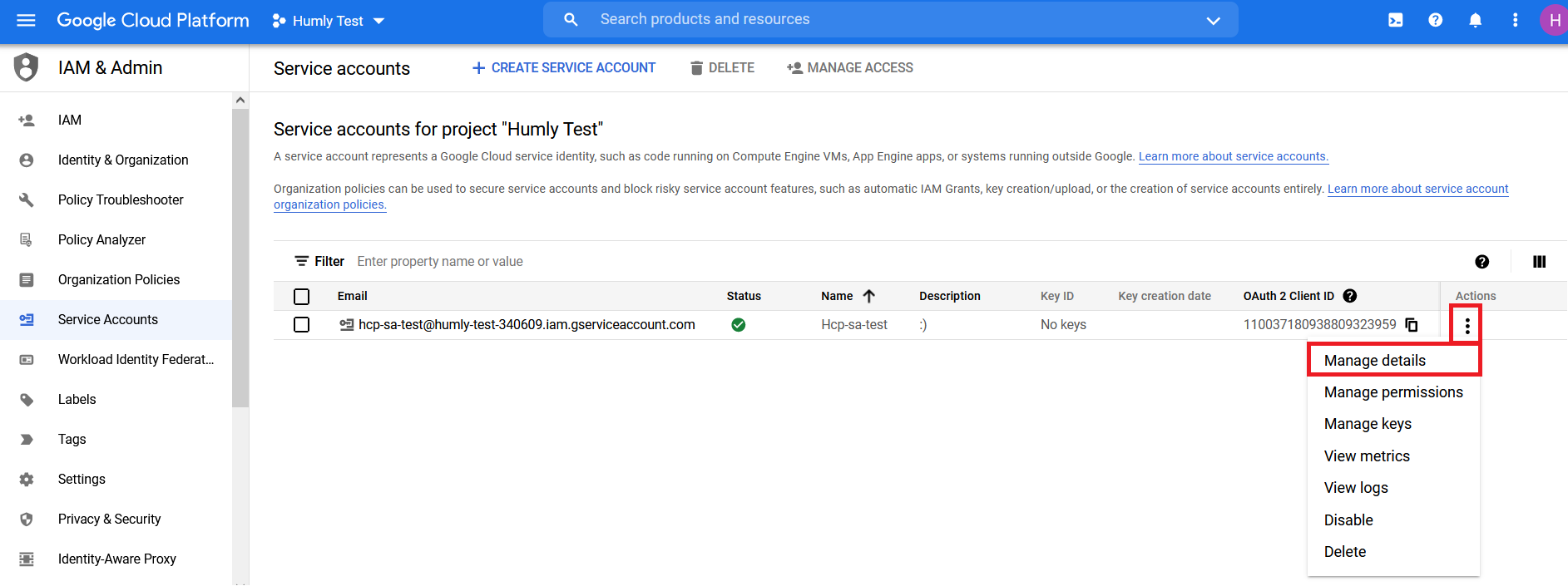Image resolution: width=1568 pixels, height=586 pixels.
Task: Open column display options icon
Action: 1540,262
